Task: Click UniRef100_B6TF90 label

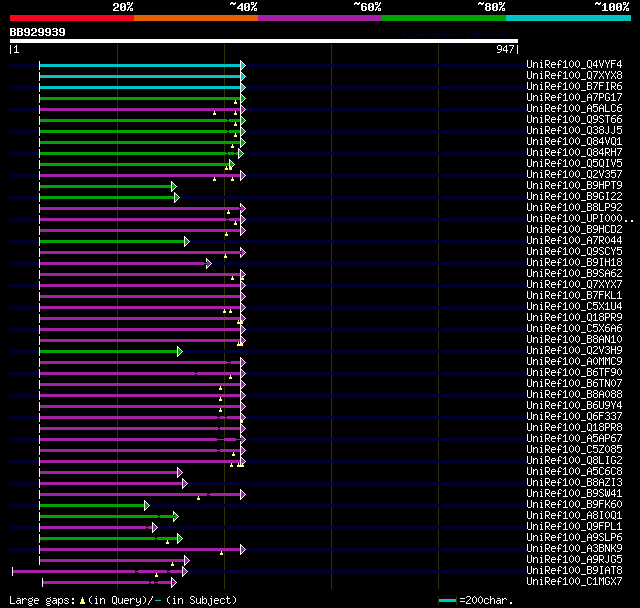Action: point(574,373)
